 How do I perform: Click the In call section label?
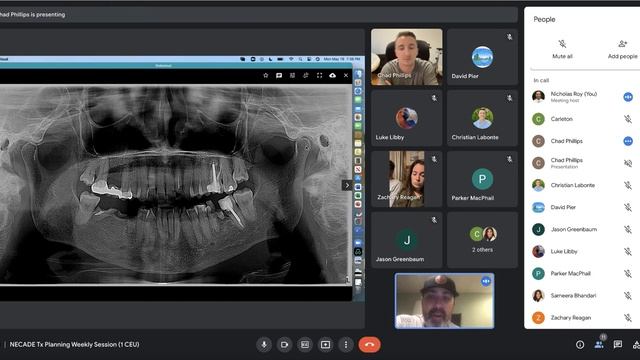pos(541,80)
